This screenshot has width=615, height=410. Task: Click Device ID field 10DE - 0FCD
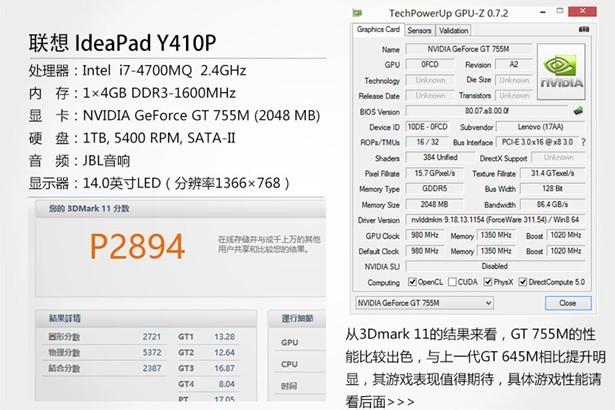pos(427,127)
